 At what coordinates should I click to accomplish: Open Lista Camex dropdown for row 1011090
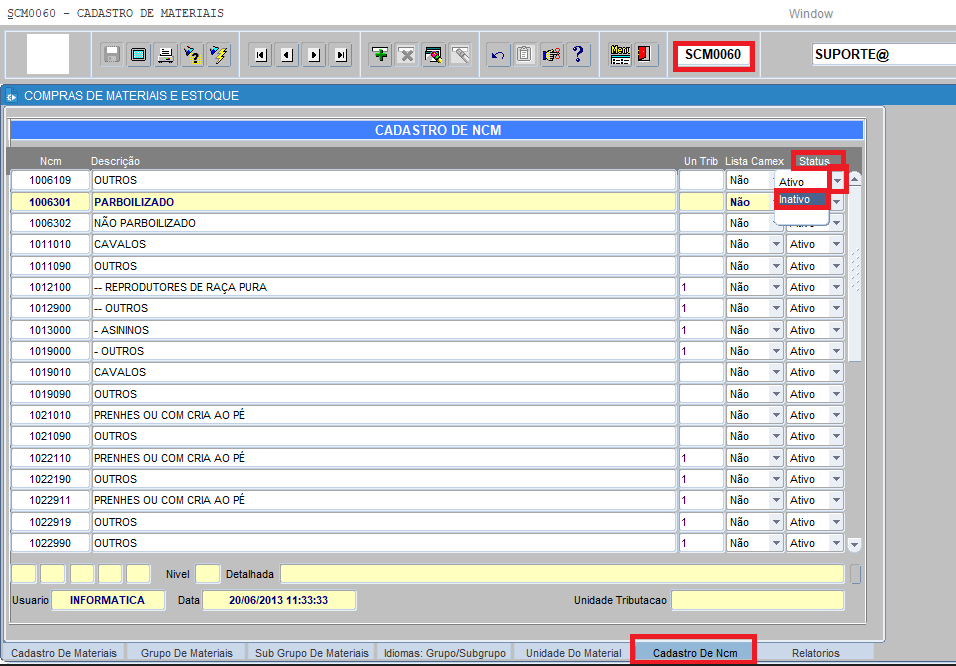[x=776, y=266]
